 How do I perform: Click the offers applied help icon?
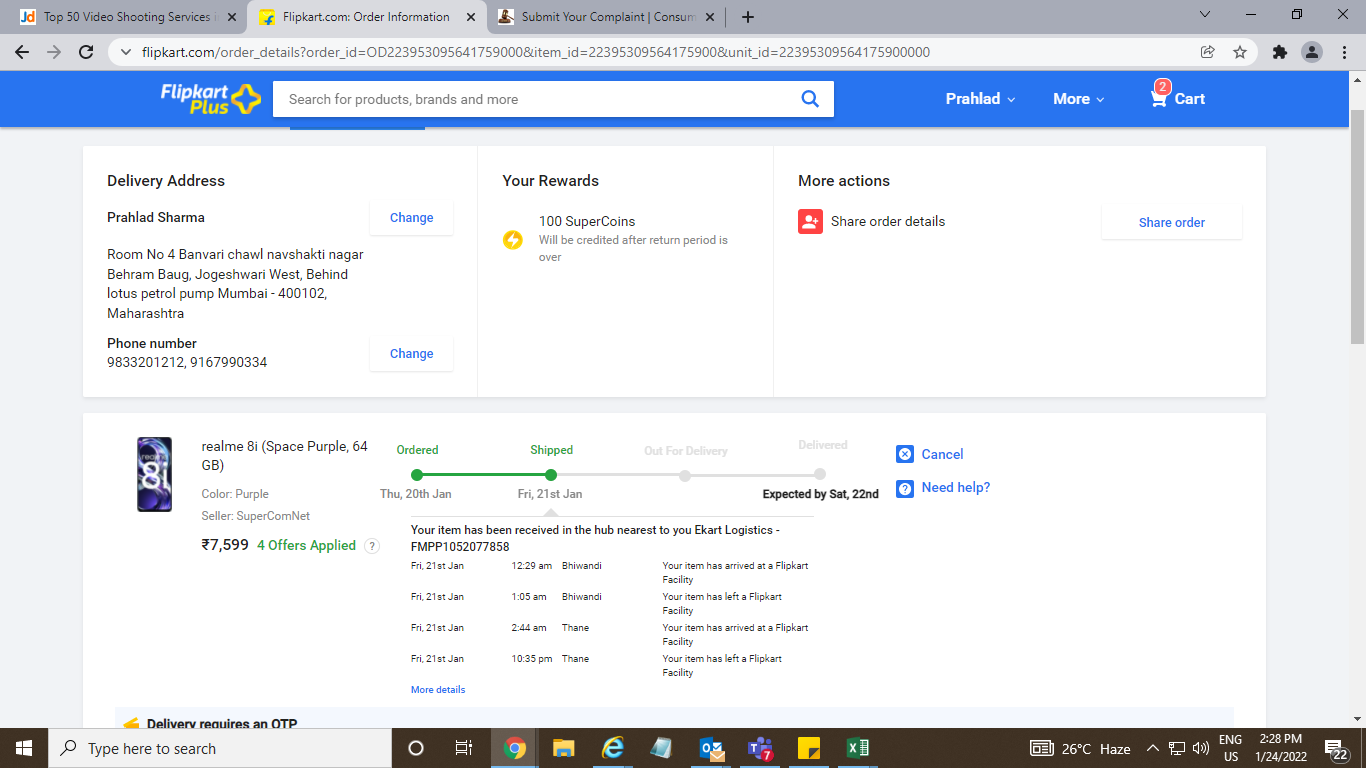372,546
